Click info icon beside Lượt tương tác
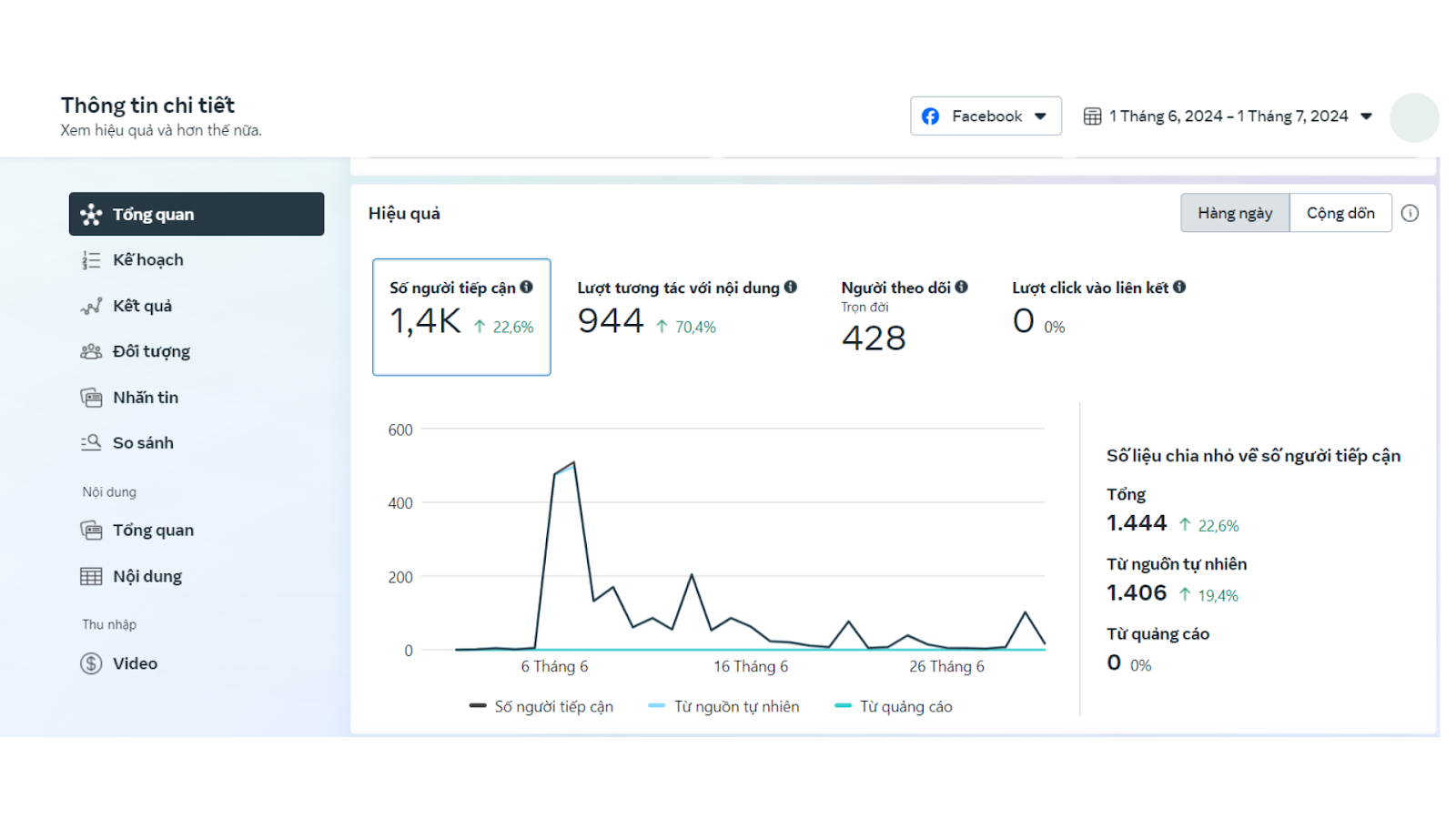 pyautogui.click(x=791, y=288)
